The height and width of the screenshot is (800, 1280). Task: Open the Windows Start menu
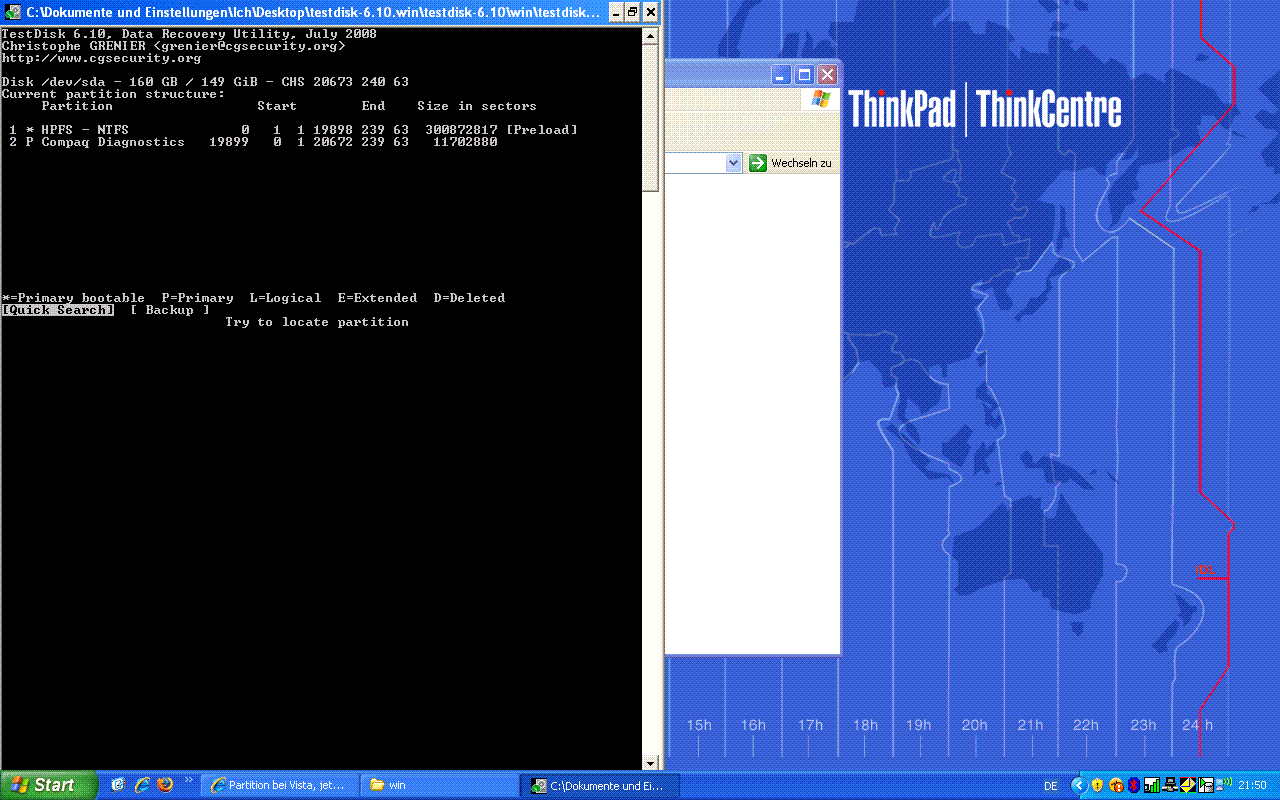pyautogui.click(x=49, y=785)
